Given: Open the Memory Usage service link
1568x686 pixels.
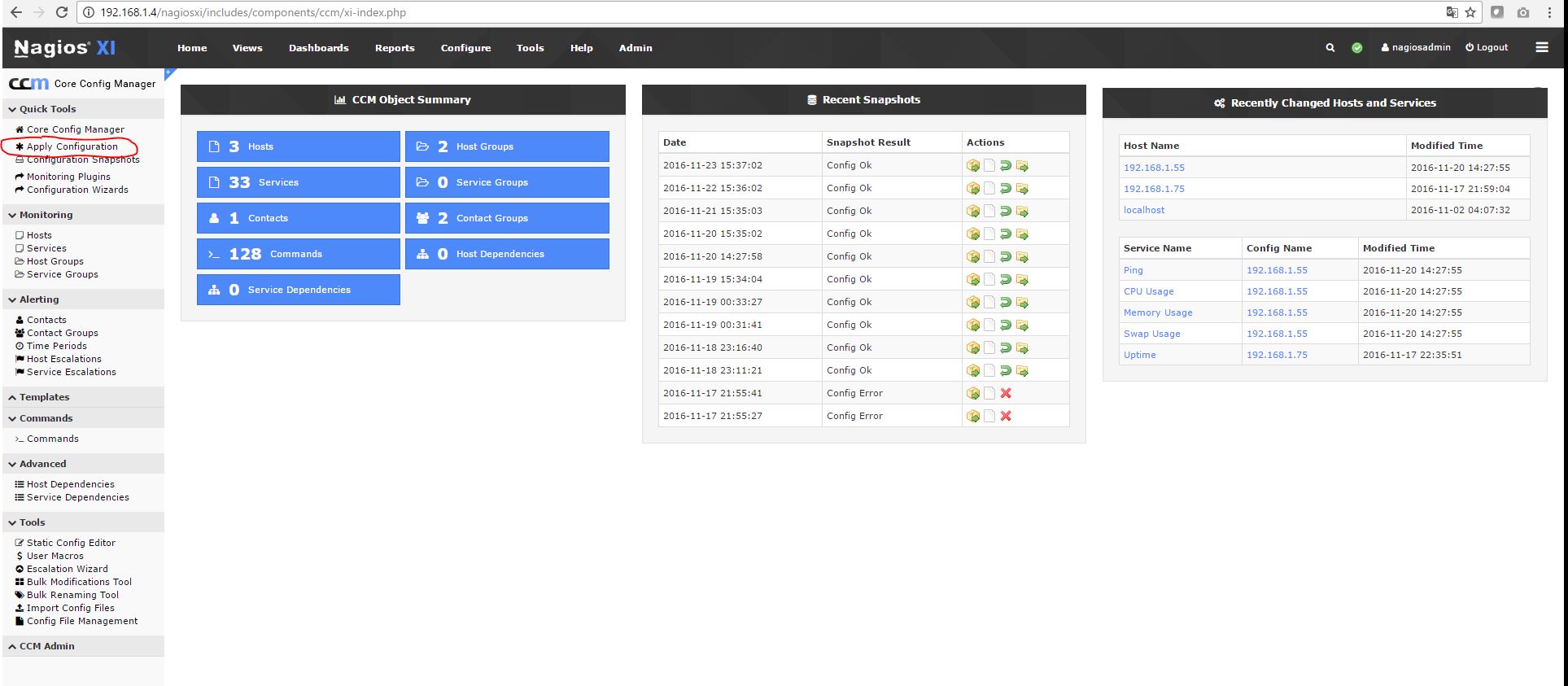Looking at the screenshot, I should (1158, 312).
